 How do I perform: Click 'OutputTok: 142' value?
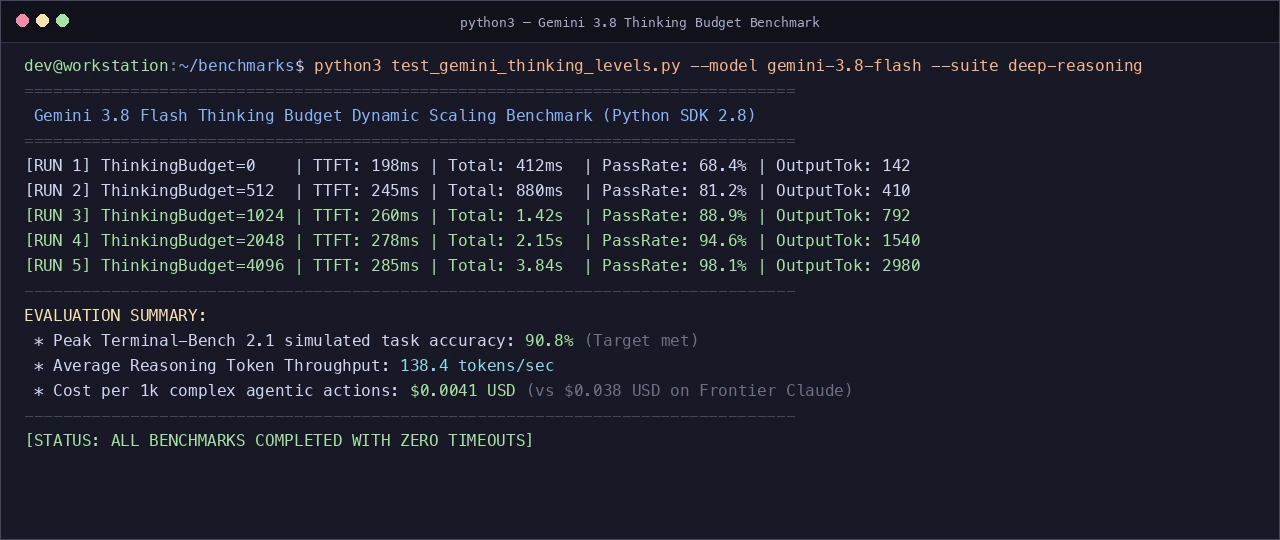pos(843,166)
